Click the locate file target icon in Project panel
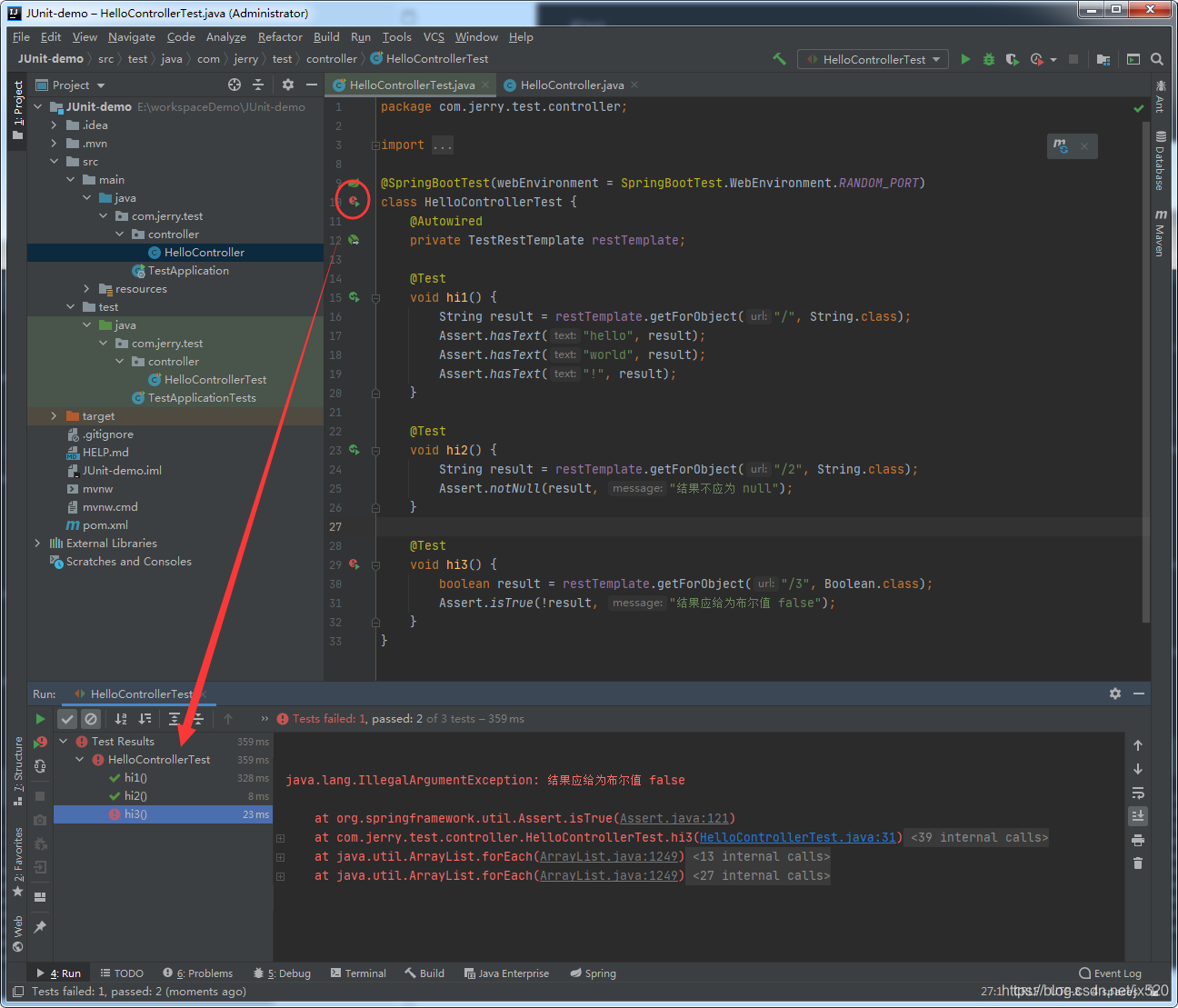Image resolution: width=1178 pixels, height=1008 pixels. click(235, 85)
